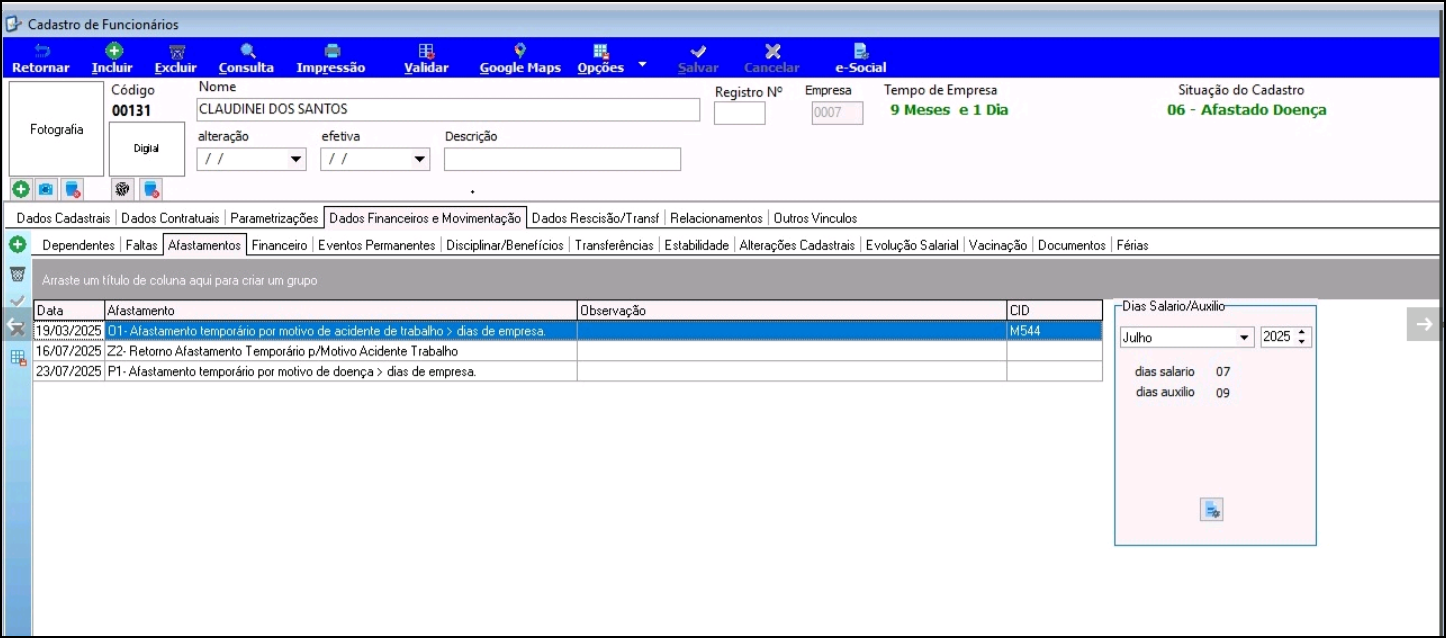Viewport: 1446px width, 638px height.
Task: Click the Registro Nº field
Action: pyautogui.click(x=740, y=113)
